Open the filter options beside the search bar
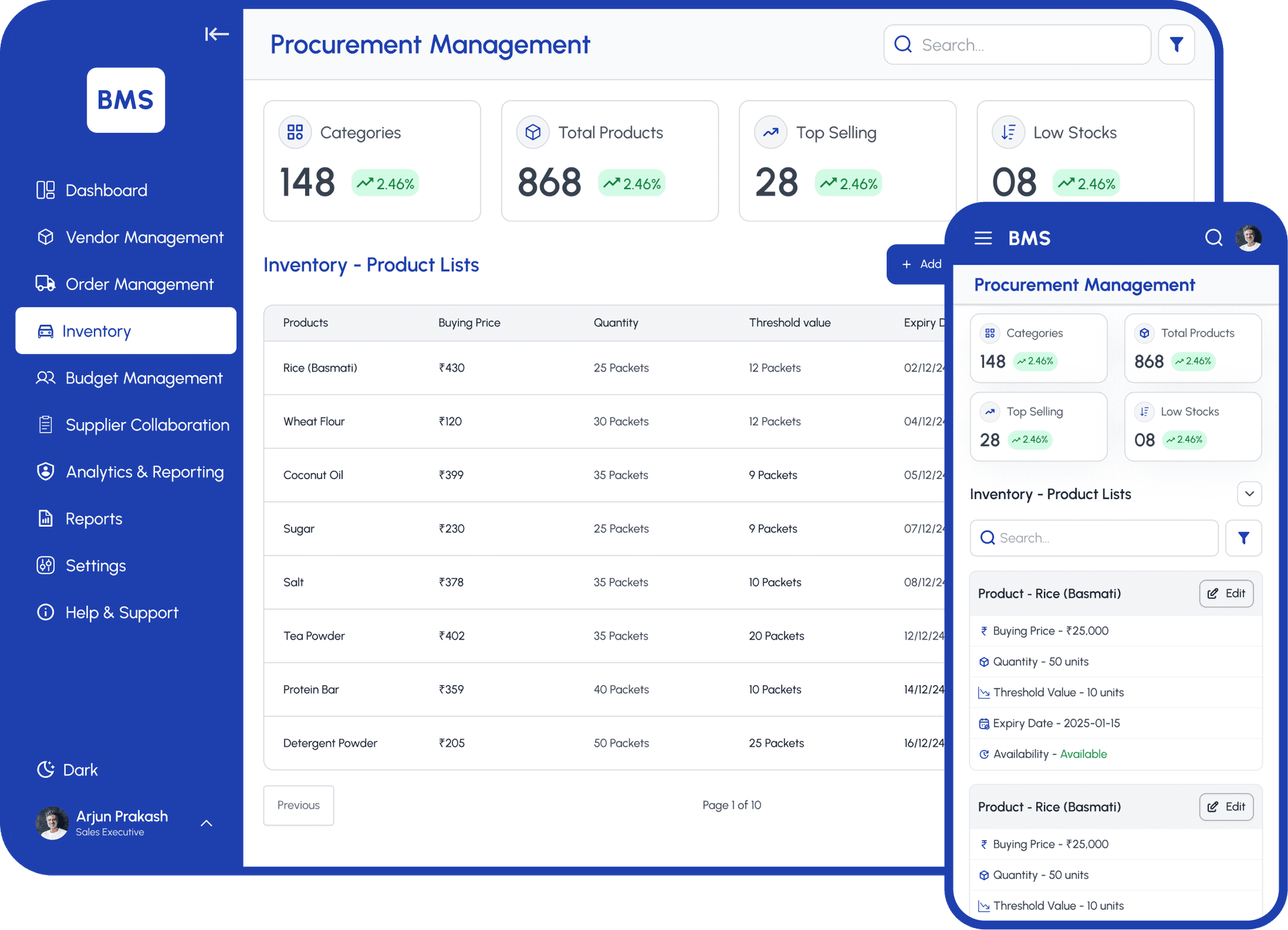 1176,44
